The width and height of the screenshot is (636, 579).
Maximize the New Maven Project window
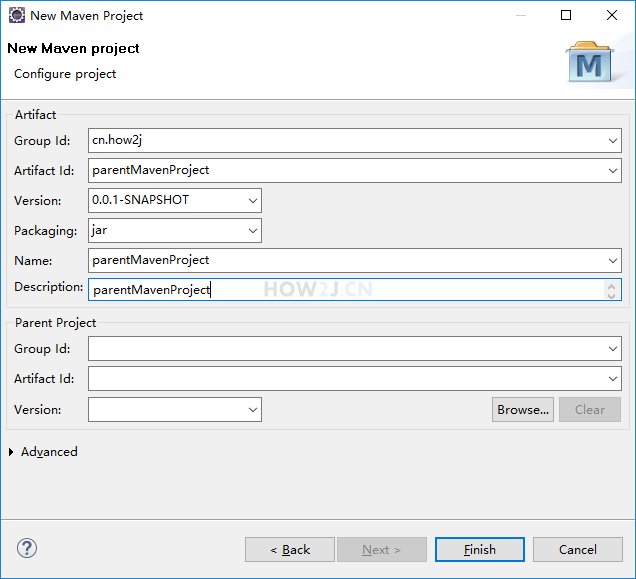566,15
